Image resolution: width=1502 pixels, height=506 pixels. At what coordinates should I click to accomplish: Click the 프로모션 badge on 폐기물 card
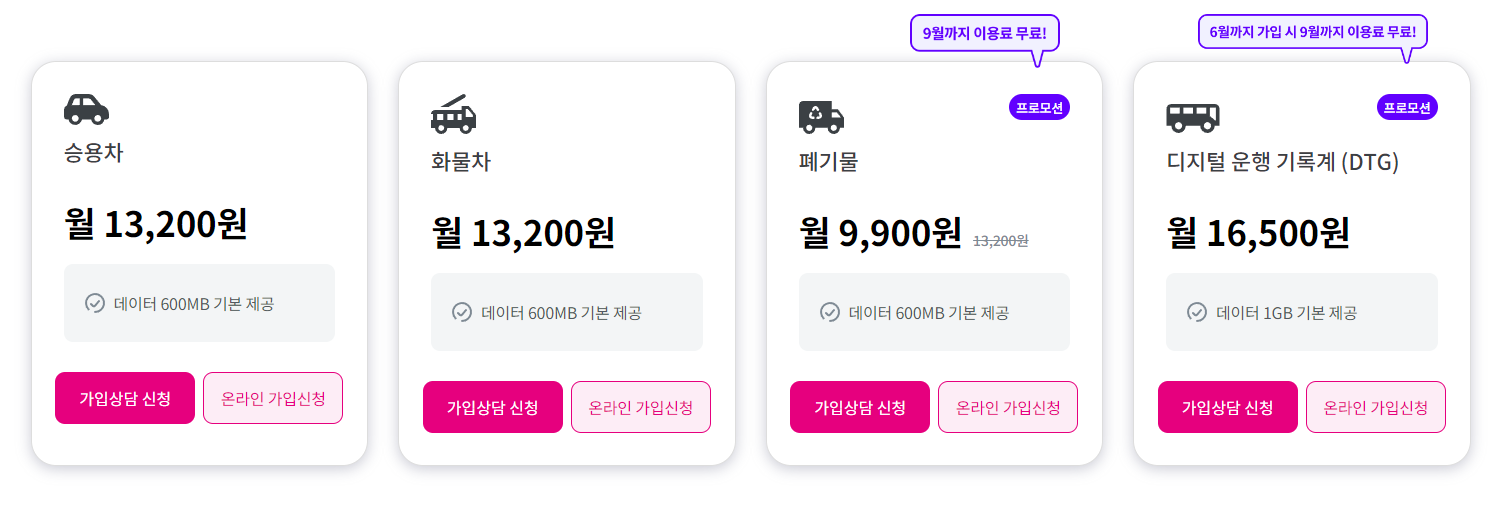pyautogui.click(x=1039, y=107)
